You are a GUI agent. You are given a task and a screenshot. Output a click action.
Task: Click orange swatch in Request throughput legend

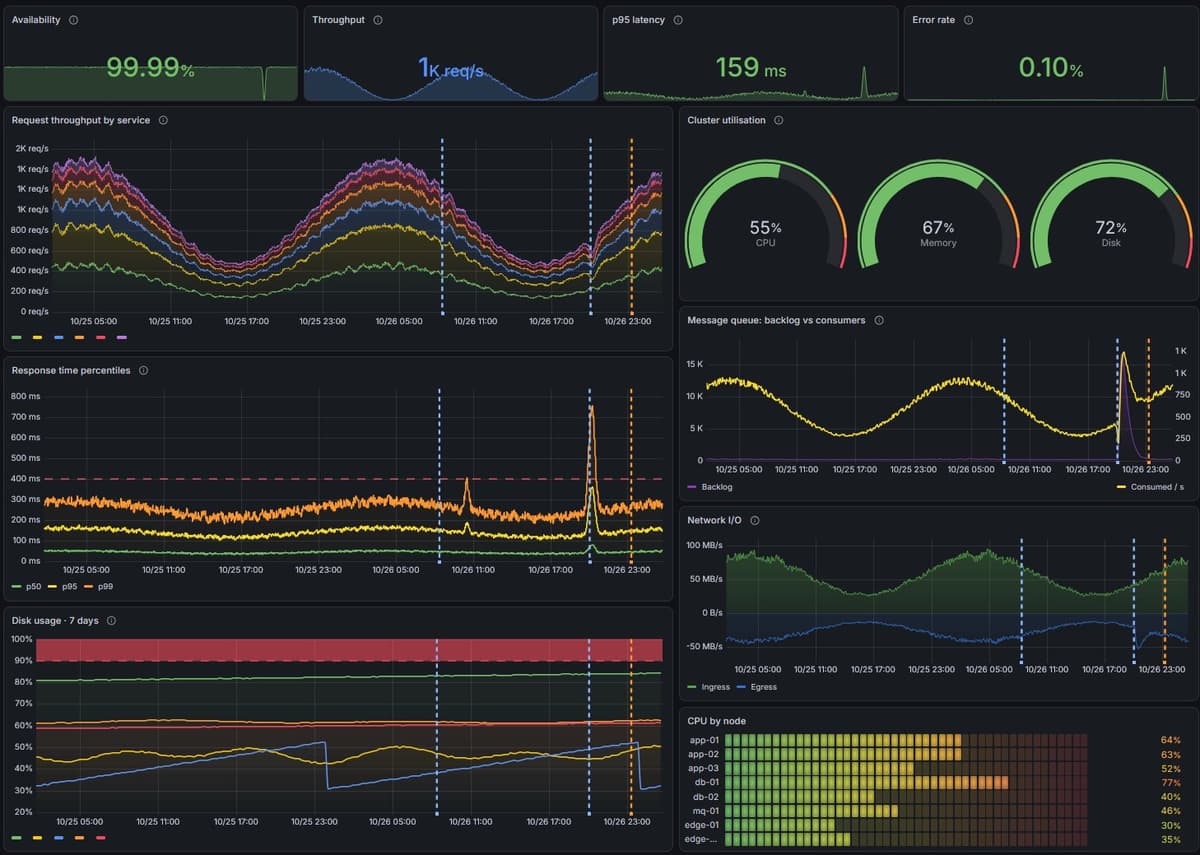click(79, 337)
